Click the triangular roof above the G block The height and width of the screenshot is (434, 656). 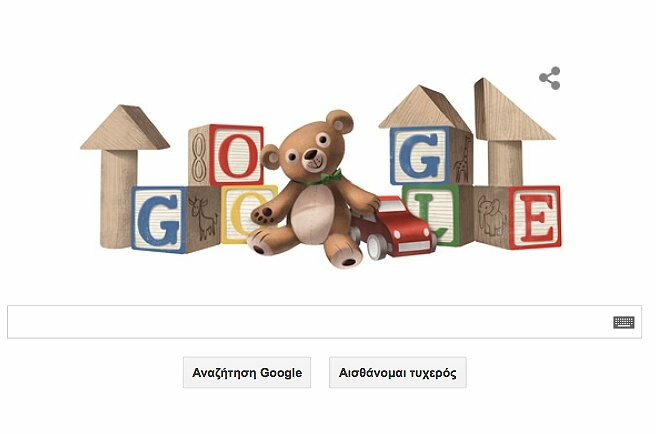425,108
